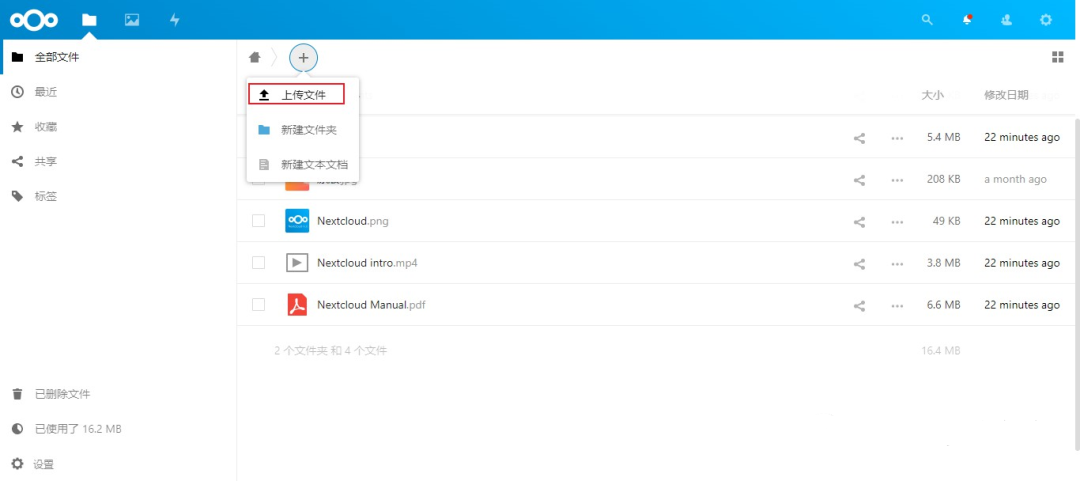Click the "2 个文件夹 和 4 个文件" summary
1080x481 pixels.
click(331, 351)
